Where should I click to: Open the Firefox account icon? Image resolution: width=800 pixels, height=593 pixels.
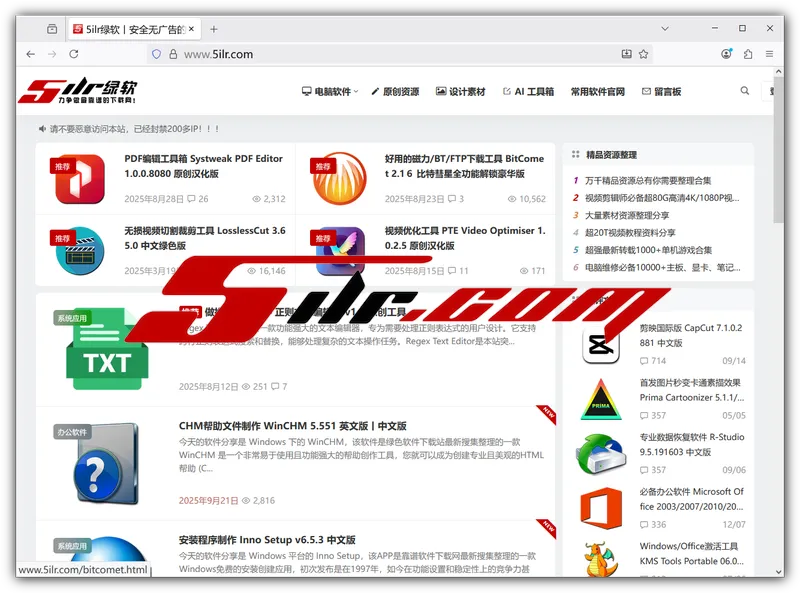coord(727,54)
